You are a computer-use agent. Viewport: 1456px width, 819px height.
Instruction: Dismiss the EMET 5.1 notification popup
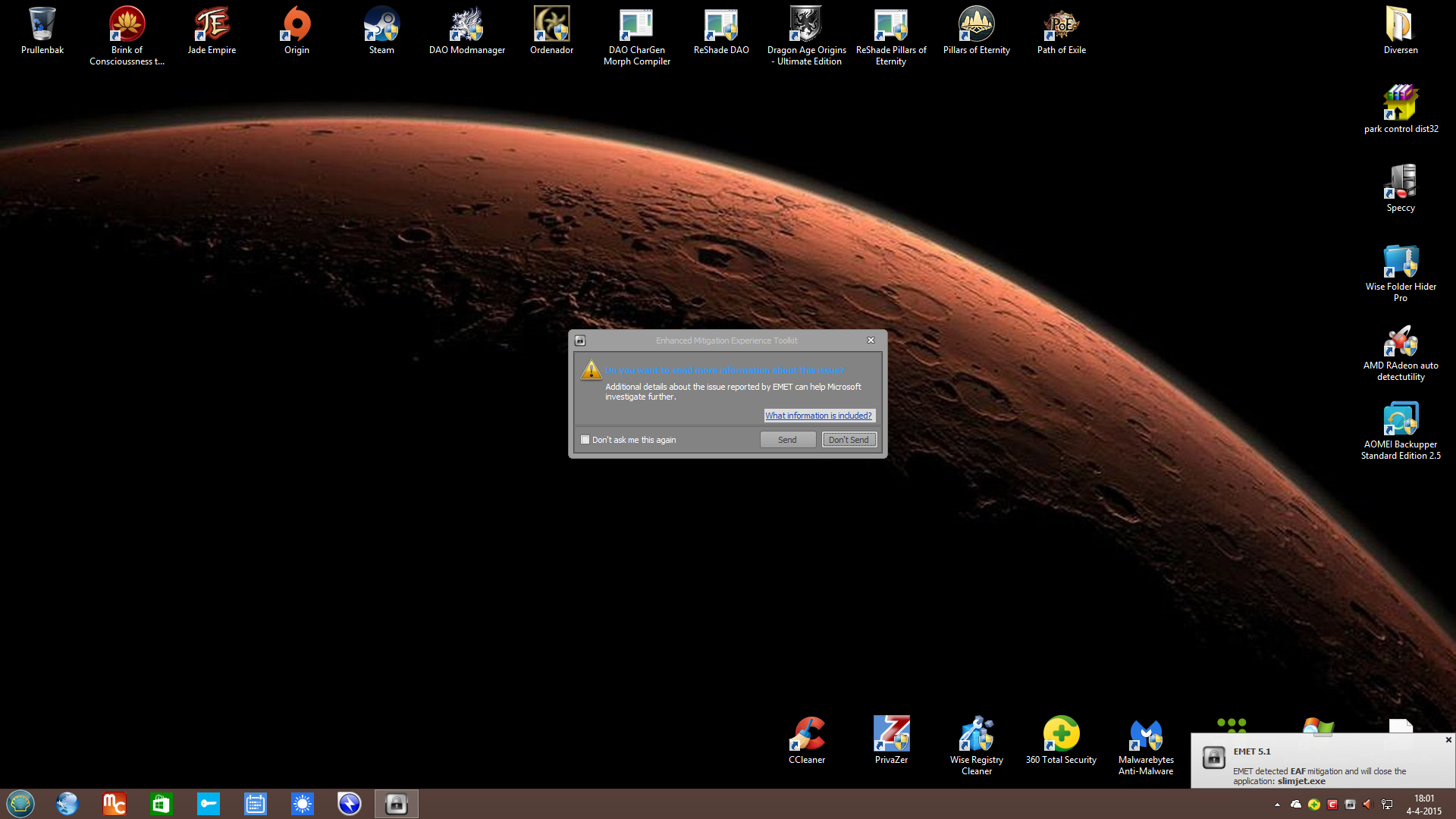[1448, 740]
